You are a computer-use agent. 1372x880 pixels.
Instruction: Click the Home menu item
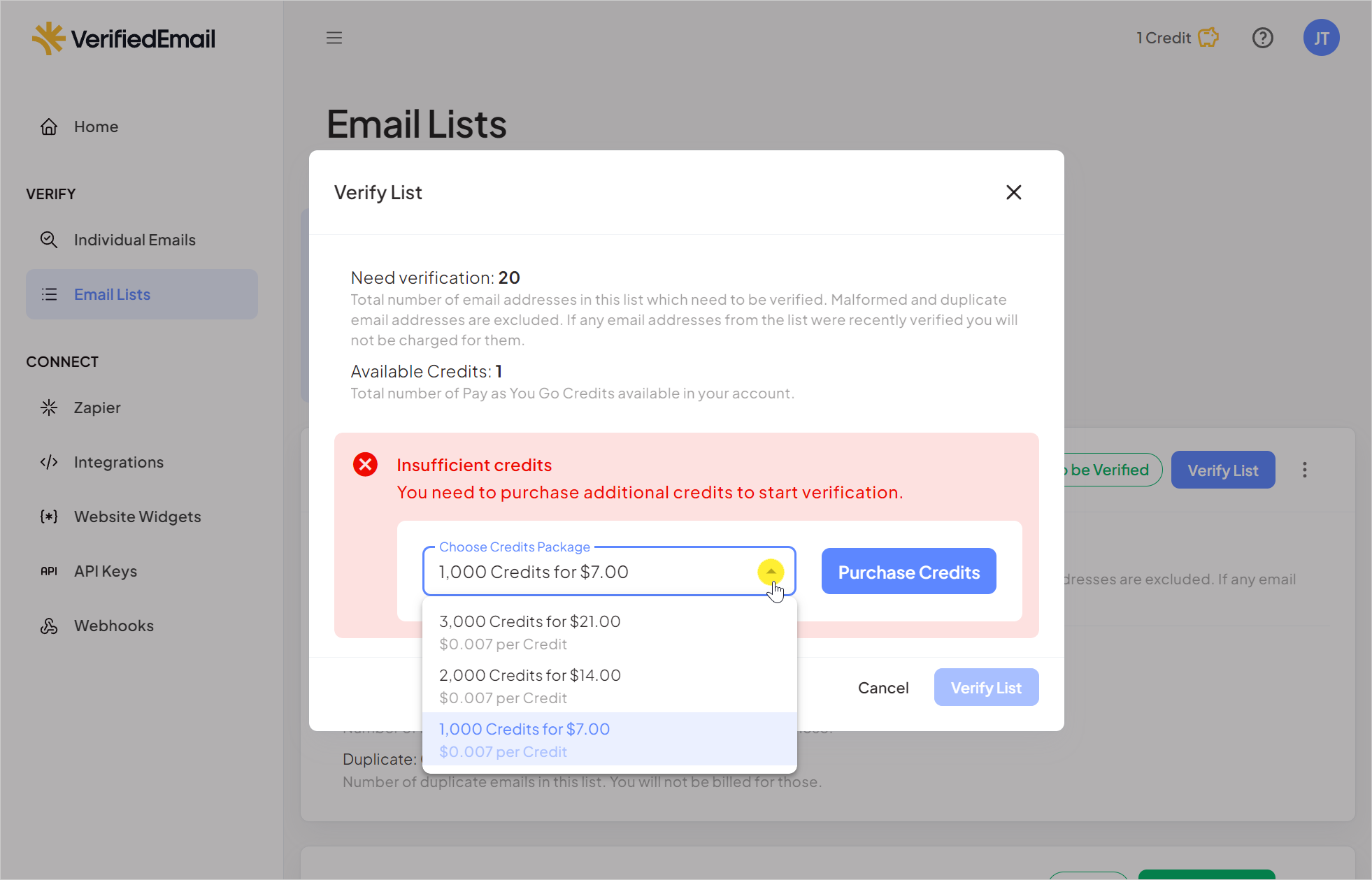pyautogui.click(x=96, y=126)
